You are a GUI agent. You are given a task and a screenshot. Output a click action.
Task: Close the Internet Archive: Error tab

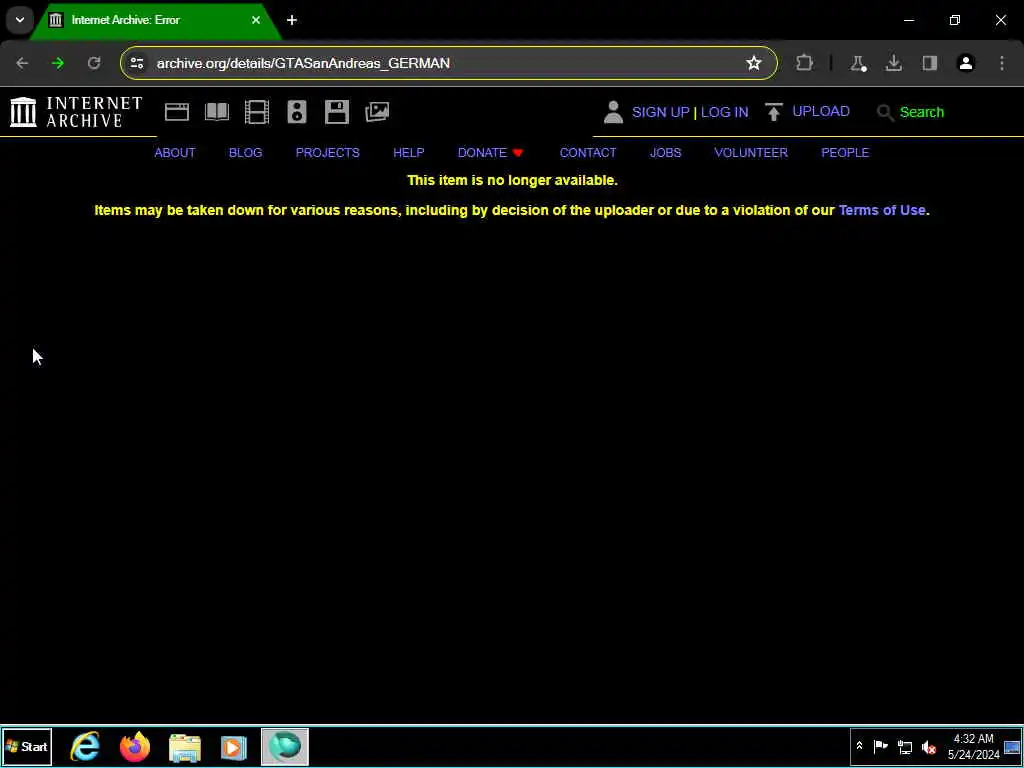click(256, 20)
